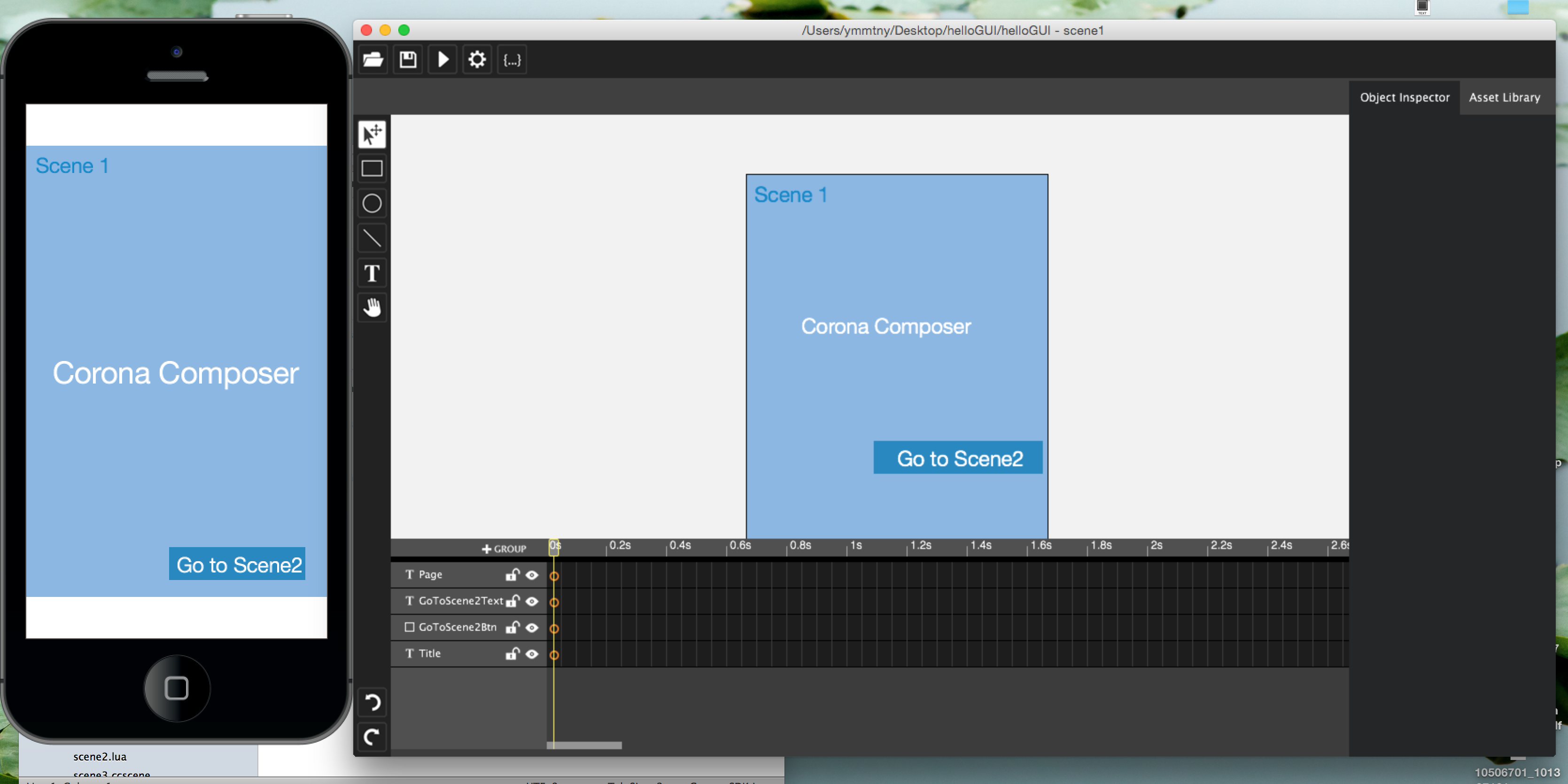Click the Title layer keyframe at 0s

pyautogui.click(x=554, y=655)
